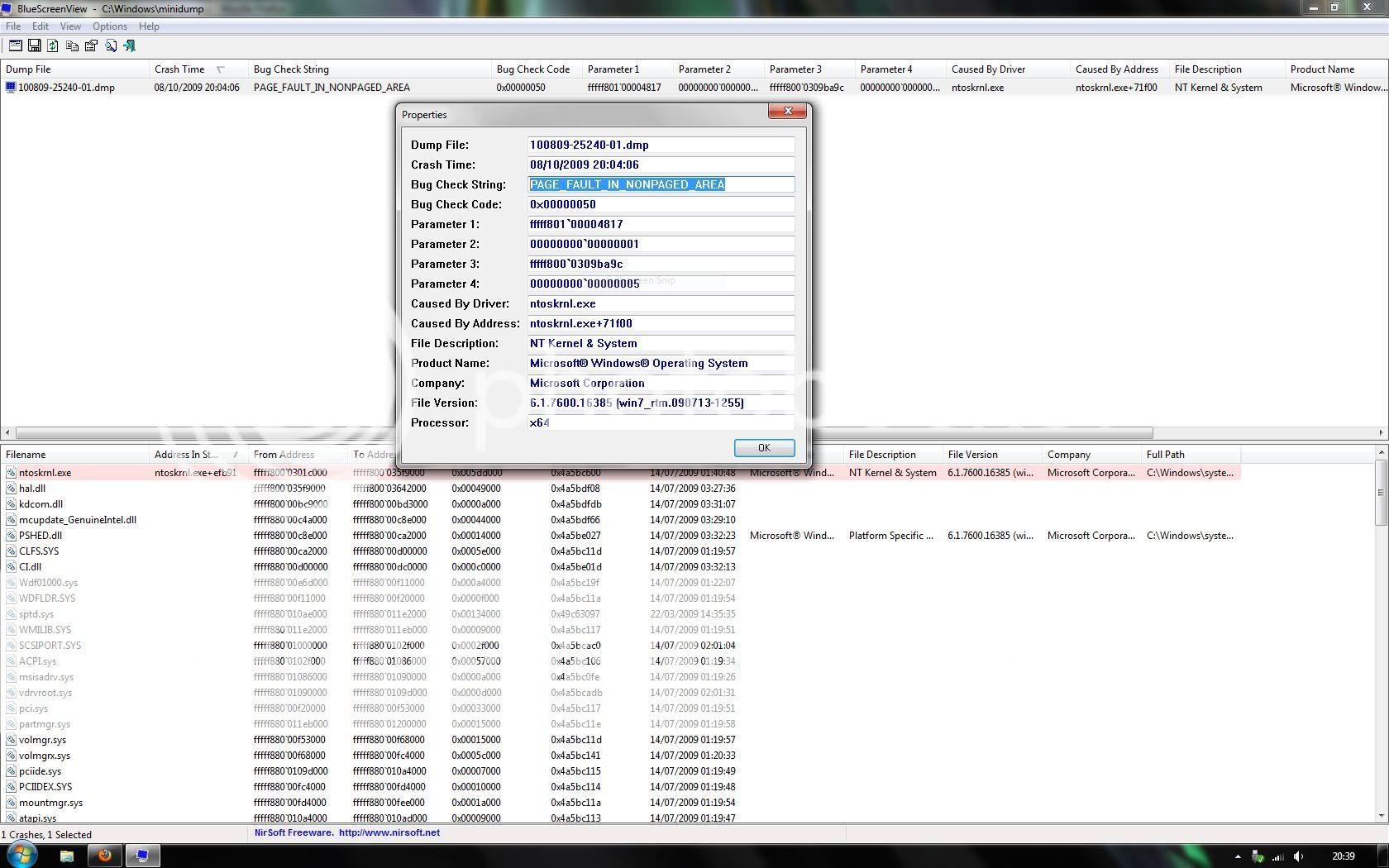The width and height of the screenshot is (1389, 868).
Task: Sort lower pane by Filename header
Action: pyautogui.click(x=74, y=455)
